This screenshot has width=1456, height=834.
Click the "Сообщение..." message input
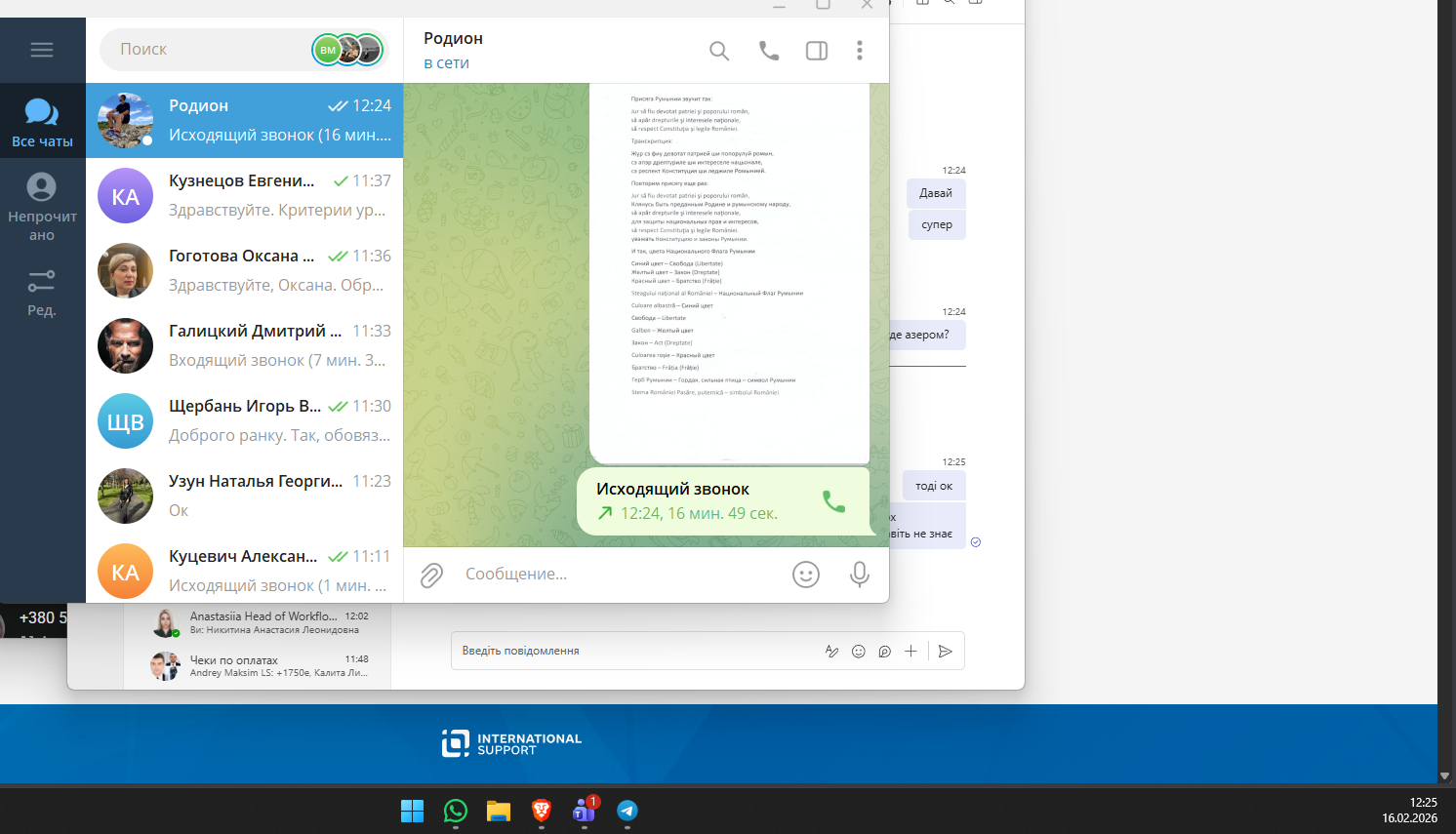coord(620,575)
